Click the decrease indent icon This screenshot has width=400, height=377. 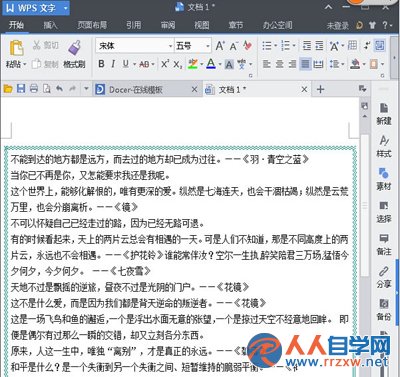307,46
